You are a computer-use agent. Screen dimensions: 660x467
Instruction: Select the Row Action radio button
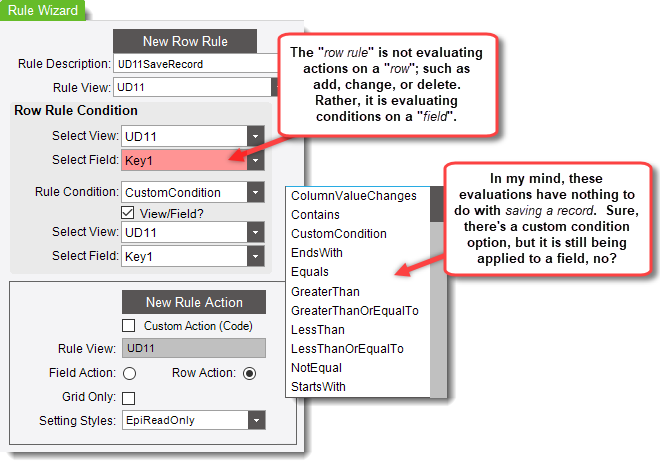point(249,374)
